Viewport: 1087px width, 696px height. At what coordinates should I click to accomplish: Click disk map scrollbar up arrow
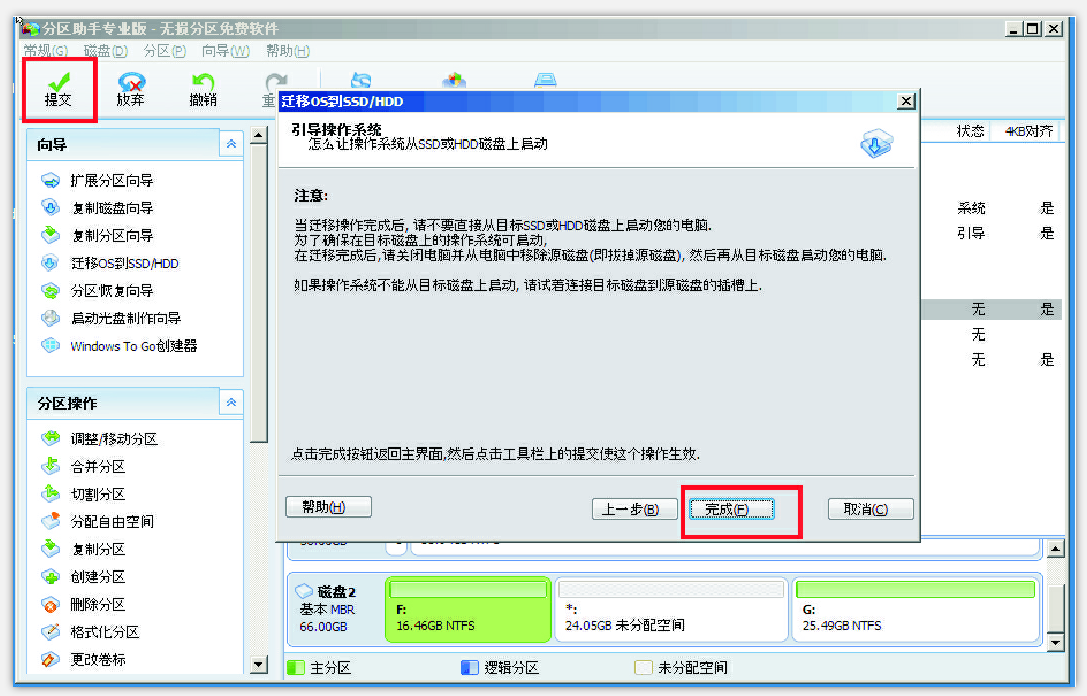[x=1055, y=548]
